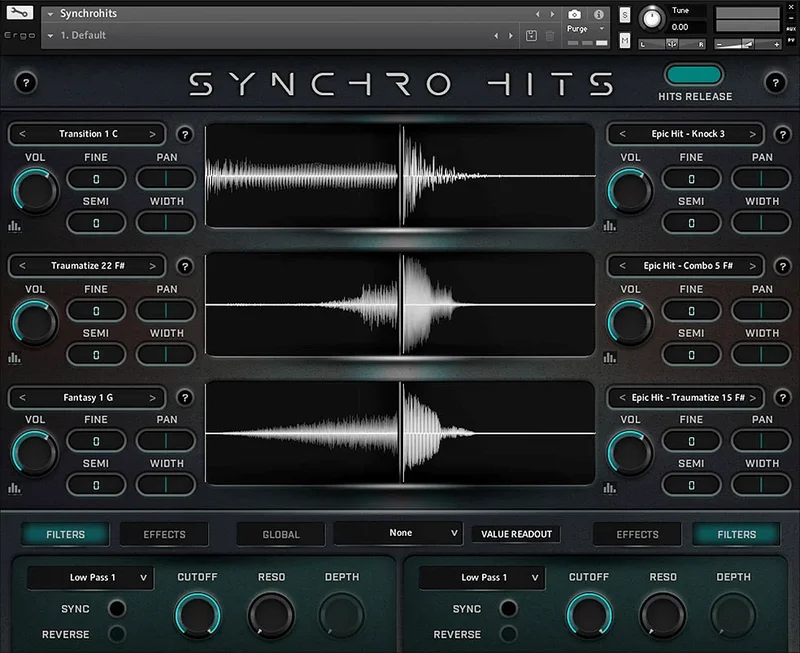The image size is (800, 653).
Task: Enable Sync in right filter panel
Action: coord(508,608)
